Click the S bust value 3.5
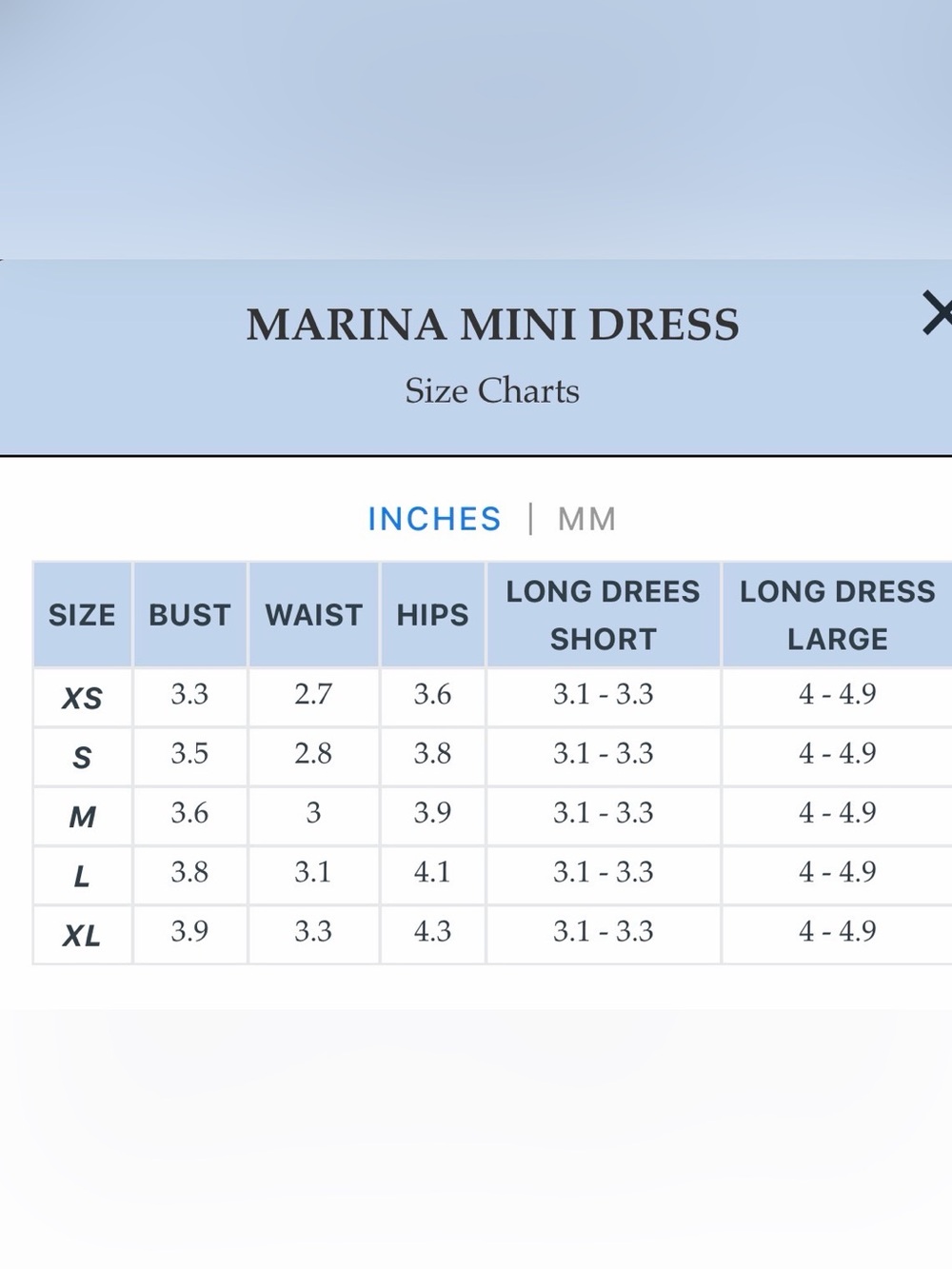 pos(189,753)
